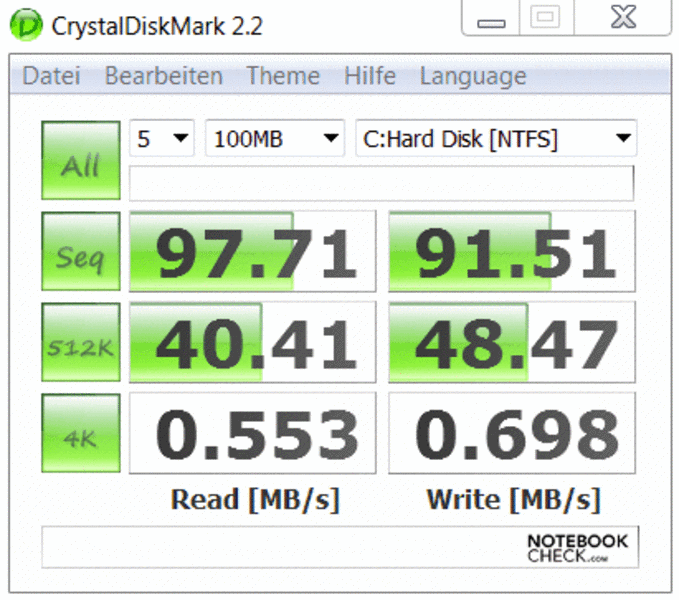Click the CrystalDiskMark app icon in title bar
The height and width of the screenshot is (600, 679).
(x=26, y=25)
